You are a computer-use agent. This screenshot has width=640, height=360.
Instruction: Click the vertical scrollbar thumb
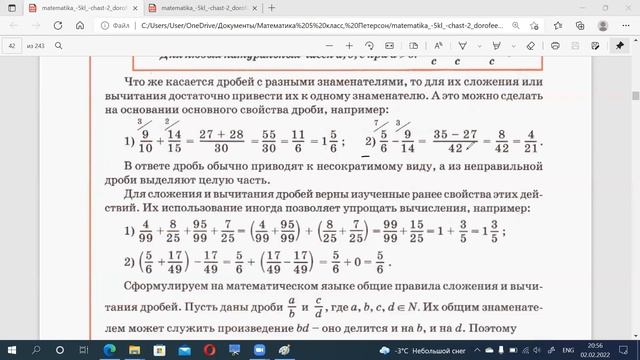[x=636, y=96]
